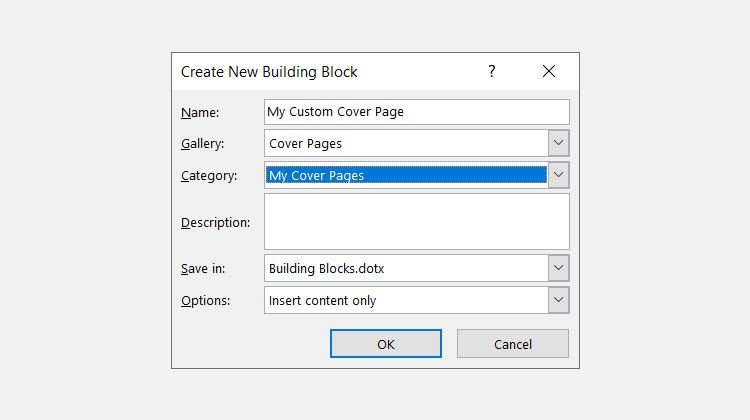The width and height of the screenshot is (750, 420).
Task: Click the Category: label
Action: pos(209,176)
